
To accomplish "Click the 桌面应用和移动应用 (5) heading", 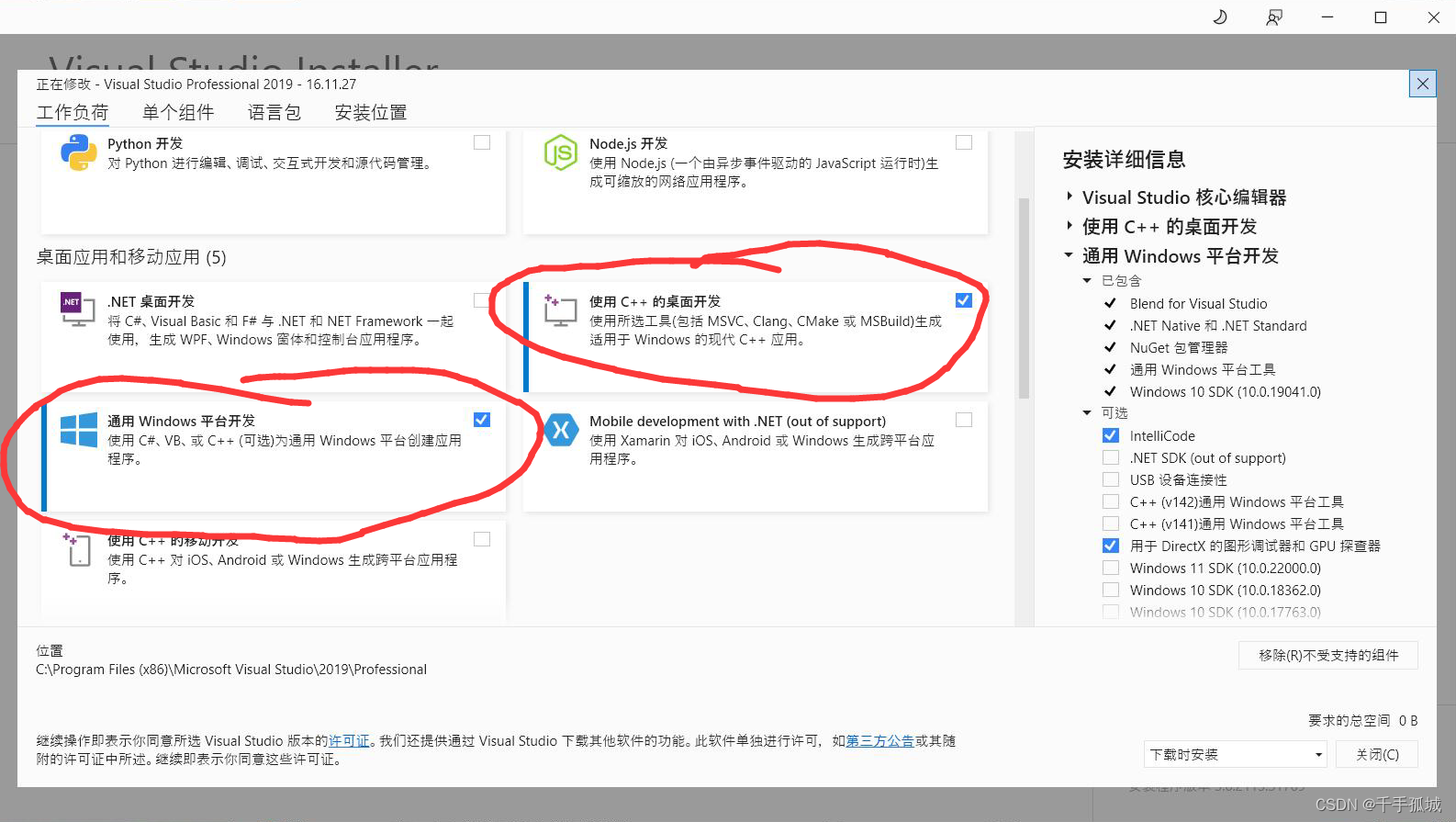I will coord(131,257).
